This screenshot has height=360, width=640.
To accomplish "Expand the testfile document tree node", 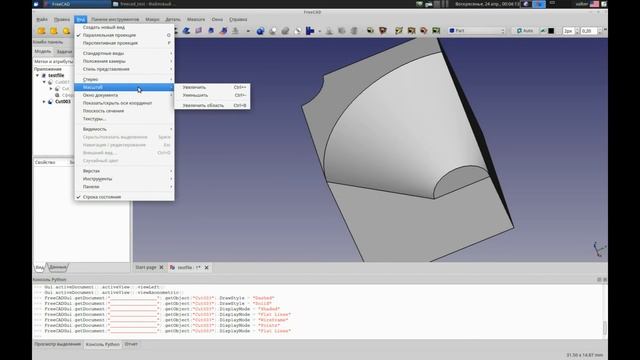I will (38, 76).
